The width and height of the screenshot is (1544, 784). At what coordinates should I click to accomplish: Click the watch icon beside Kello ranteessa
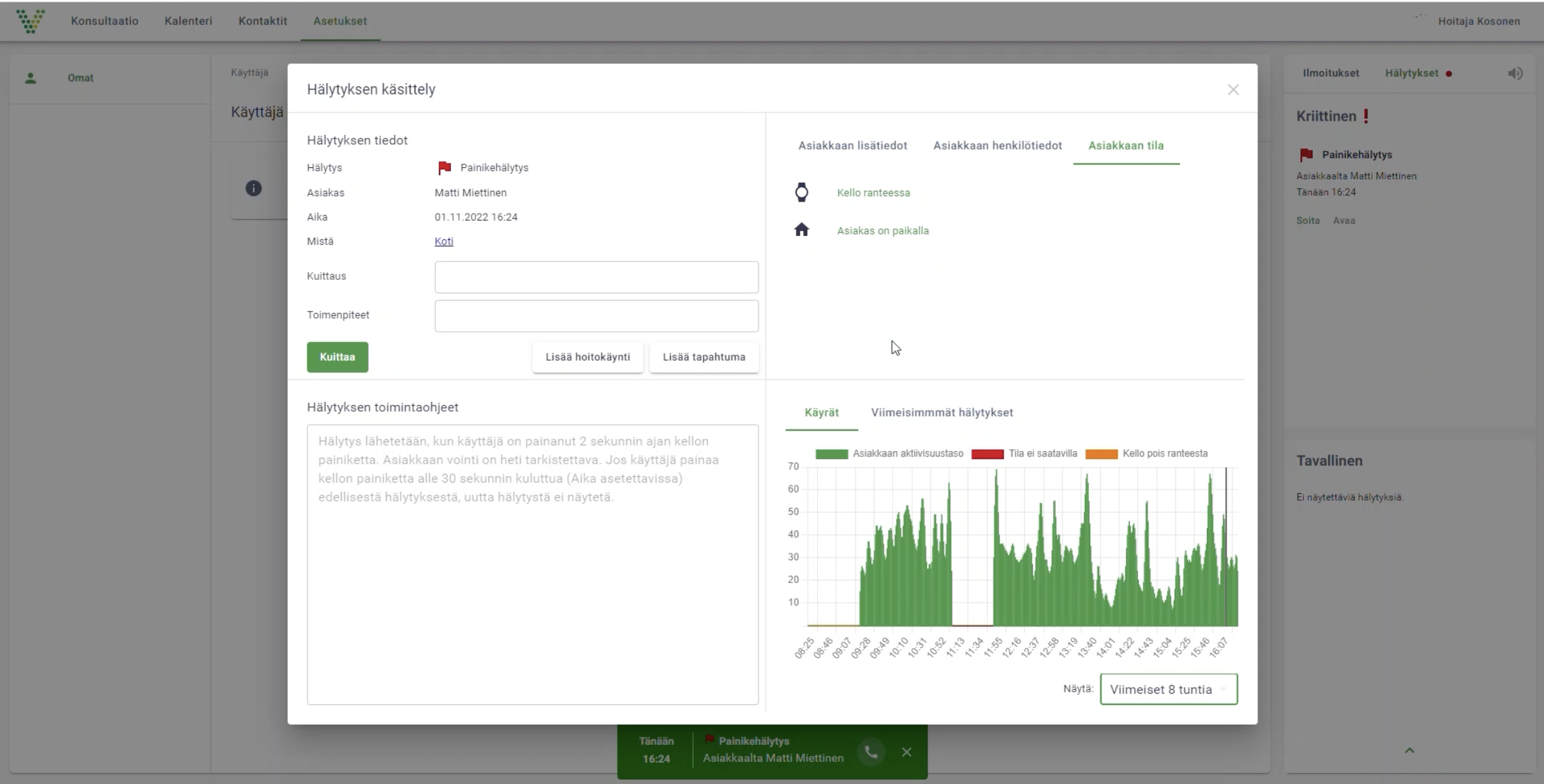(801, 193)
